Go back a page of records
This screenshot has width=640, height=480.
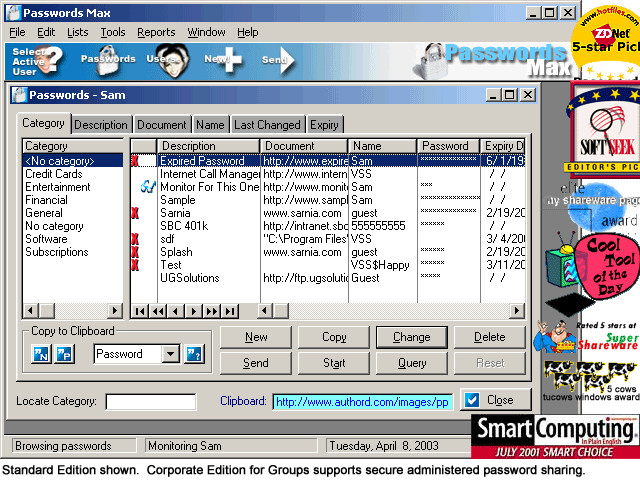[158, 311]
